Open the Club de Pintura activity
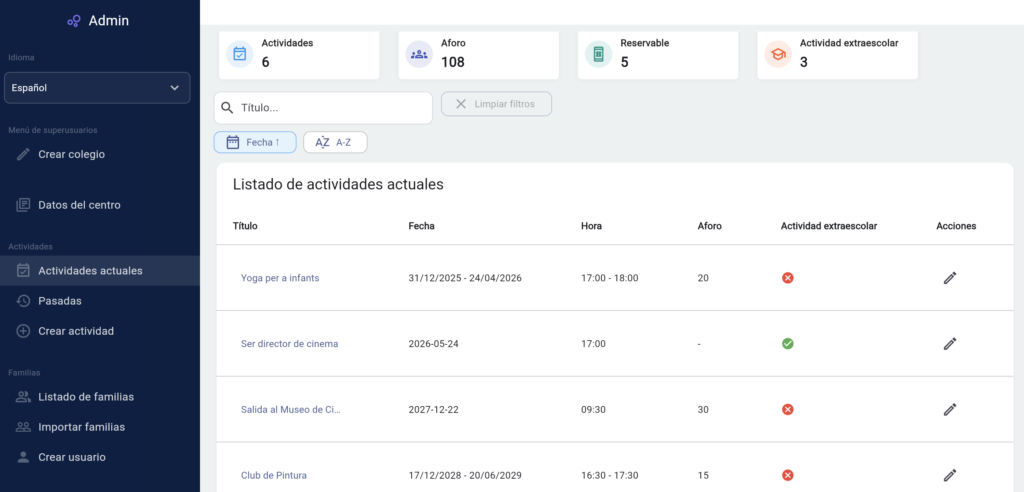Screen dimensions: 1024x492 coord(274,475)
